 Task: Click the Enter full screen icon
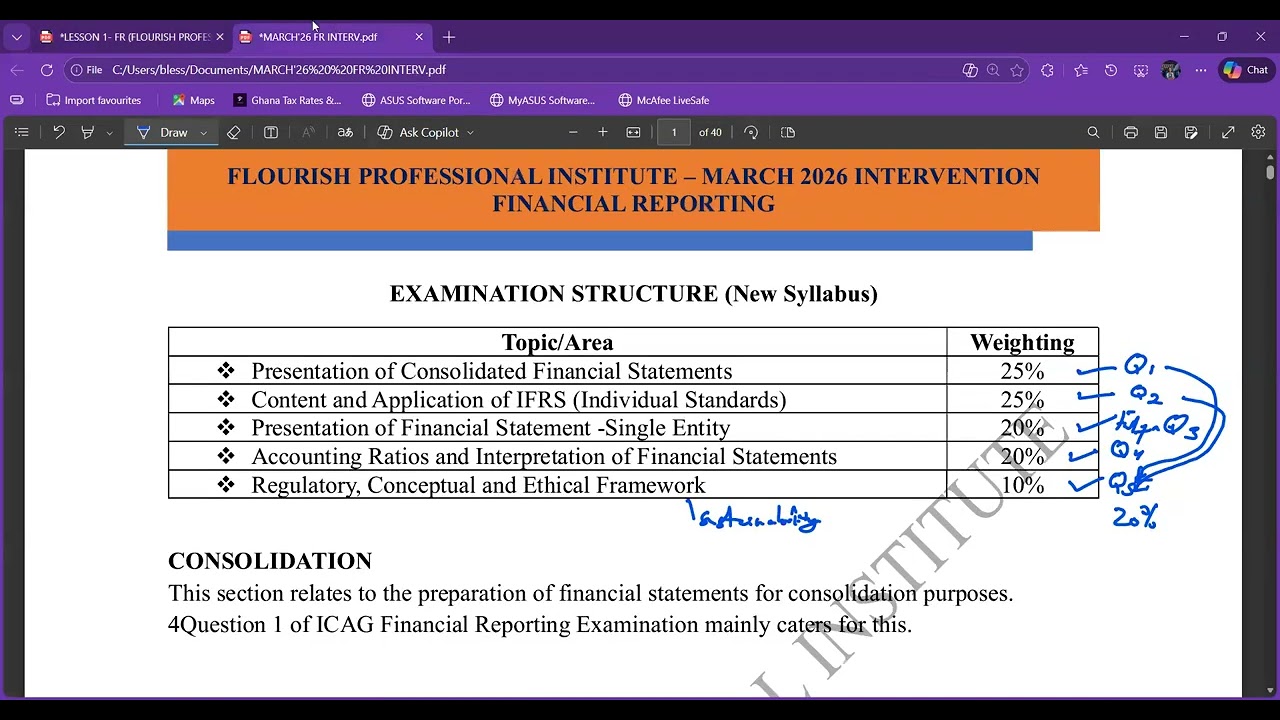tap(1228, 132)
